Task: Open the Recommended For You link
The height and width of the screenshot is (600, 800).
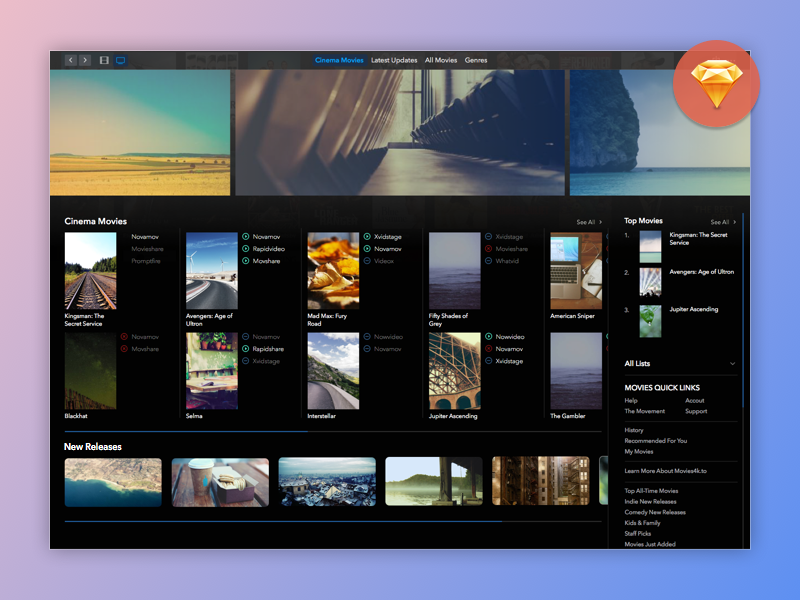Action: click(655, 441)
